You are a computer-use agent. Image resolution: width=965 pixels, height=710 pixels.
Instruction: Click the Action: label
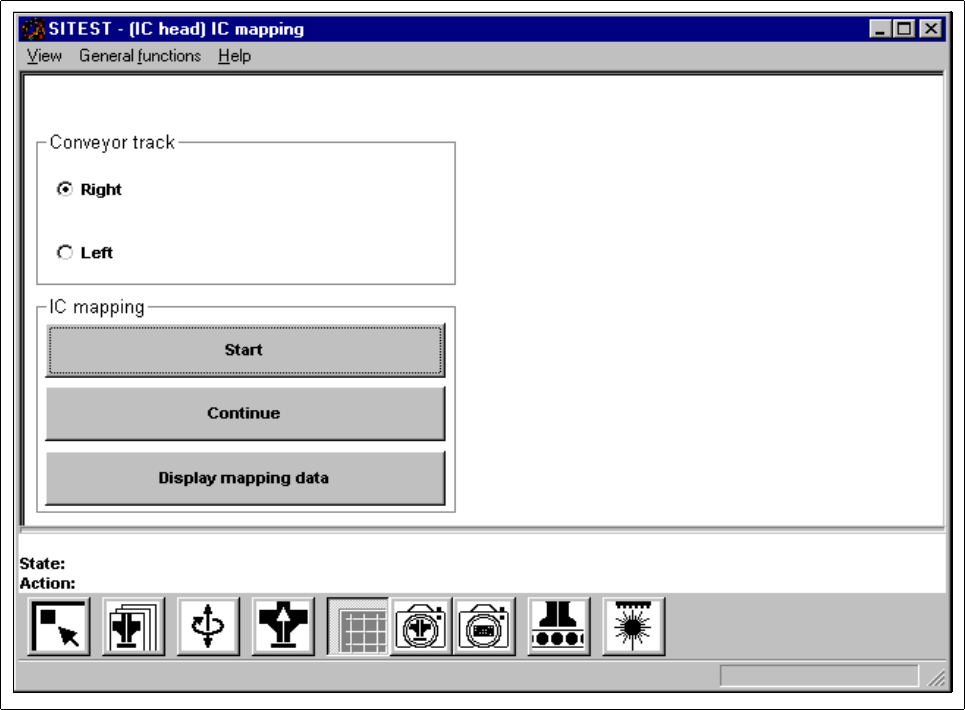point(47,583)
